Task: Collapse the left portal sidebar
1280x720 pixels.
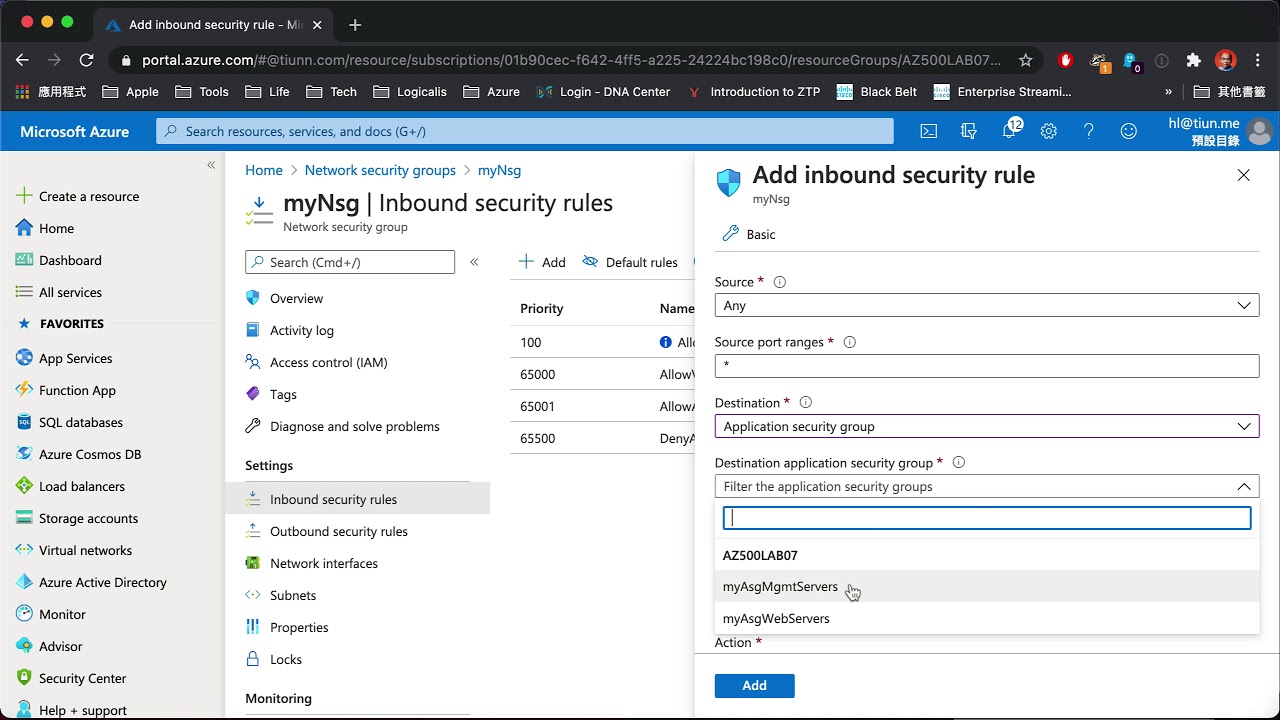Action: tap(211, 165)
